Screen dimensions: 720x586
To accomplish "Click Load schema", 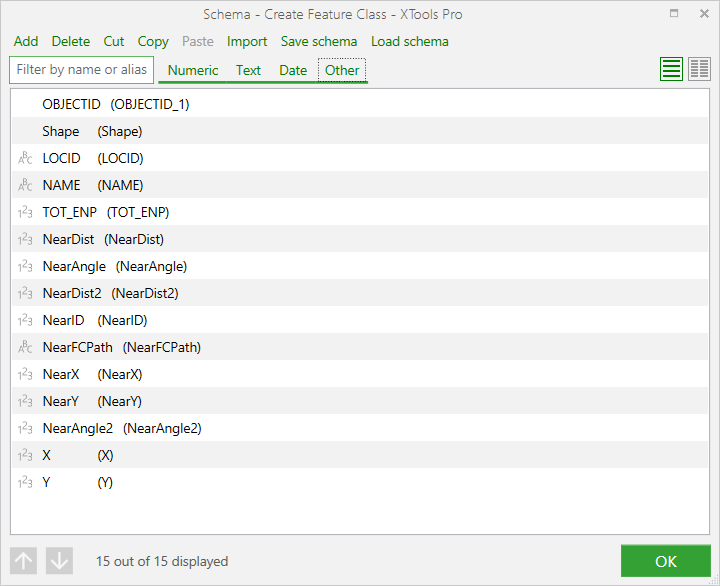I will coord(410,41).
